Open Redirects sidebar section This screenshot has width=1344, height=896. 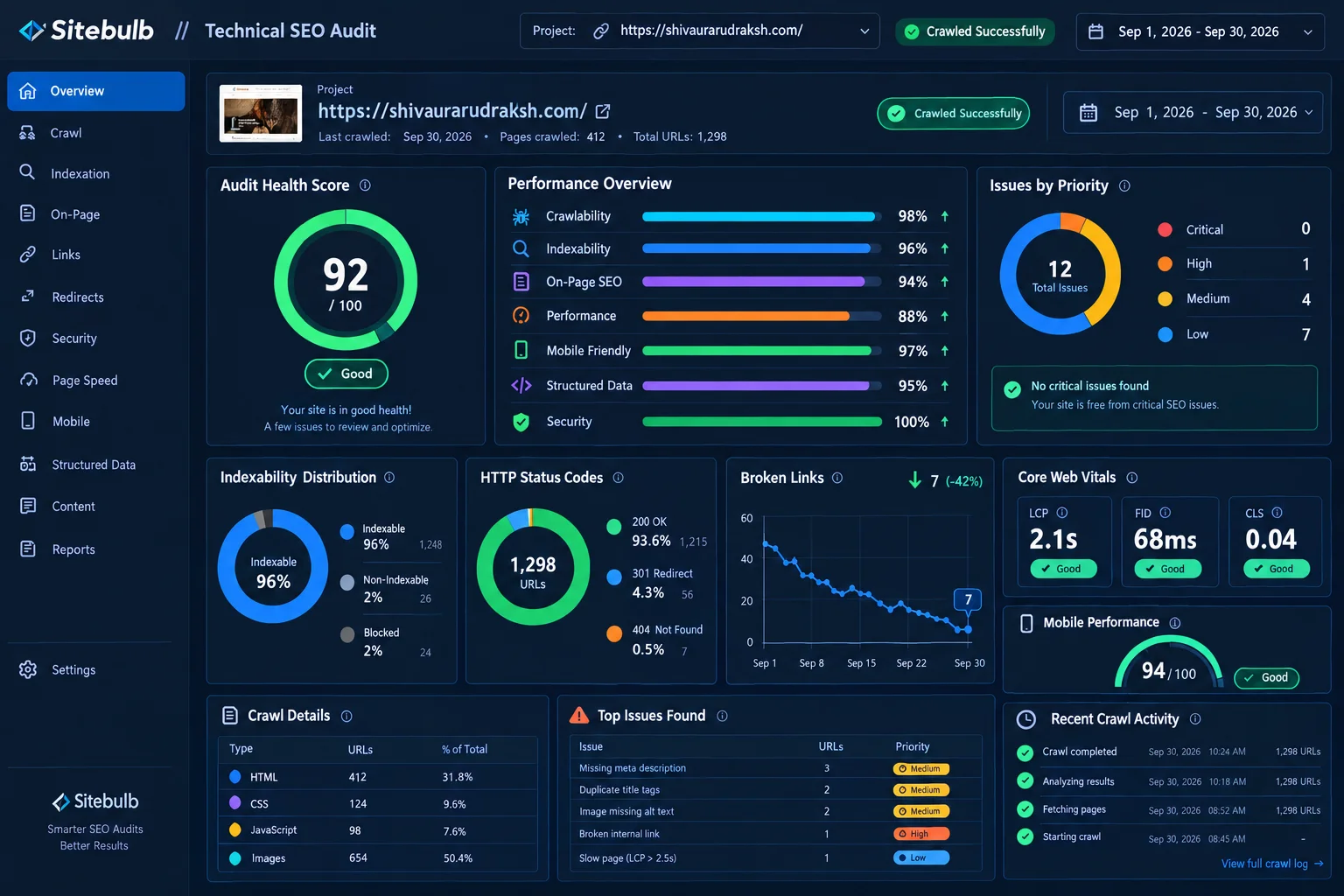click(96, 297)
